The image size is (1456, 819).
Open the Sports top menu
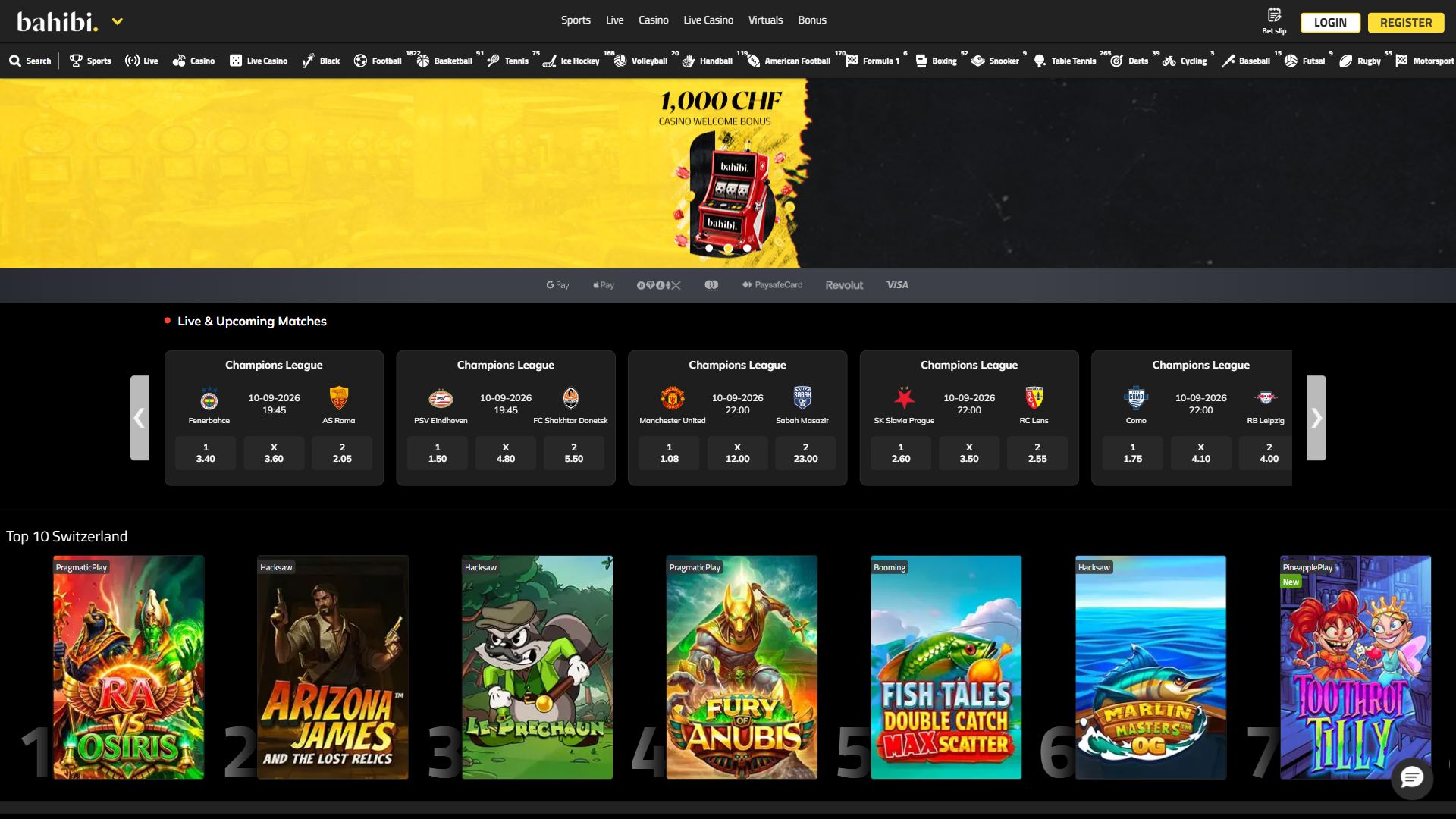[x=576, y=20]
